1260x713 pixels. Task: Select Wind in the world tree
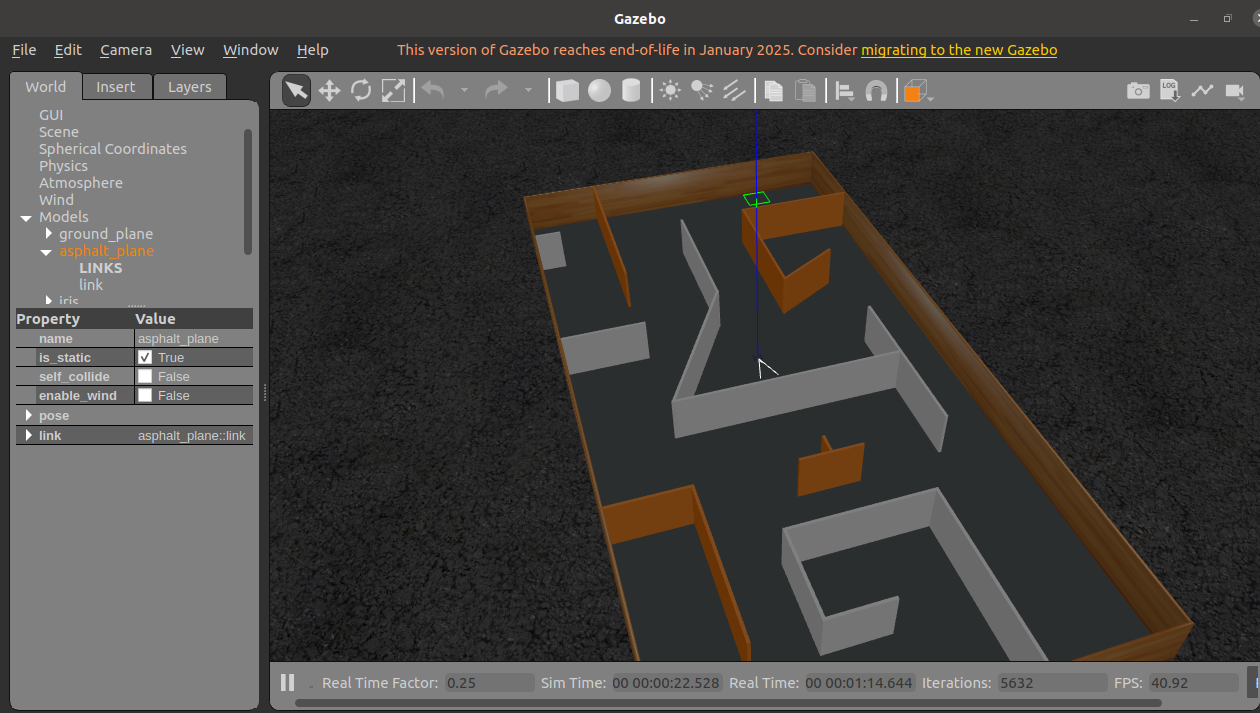click(x=56, y=200)
